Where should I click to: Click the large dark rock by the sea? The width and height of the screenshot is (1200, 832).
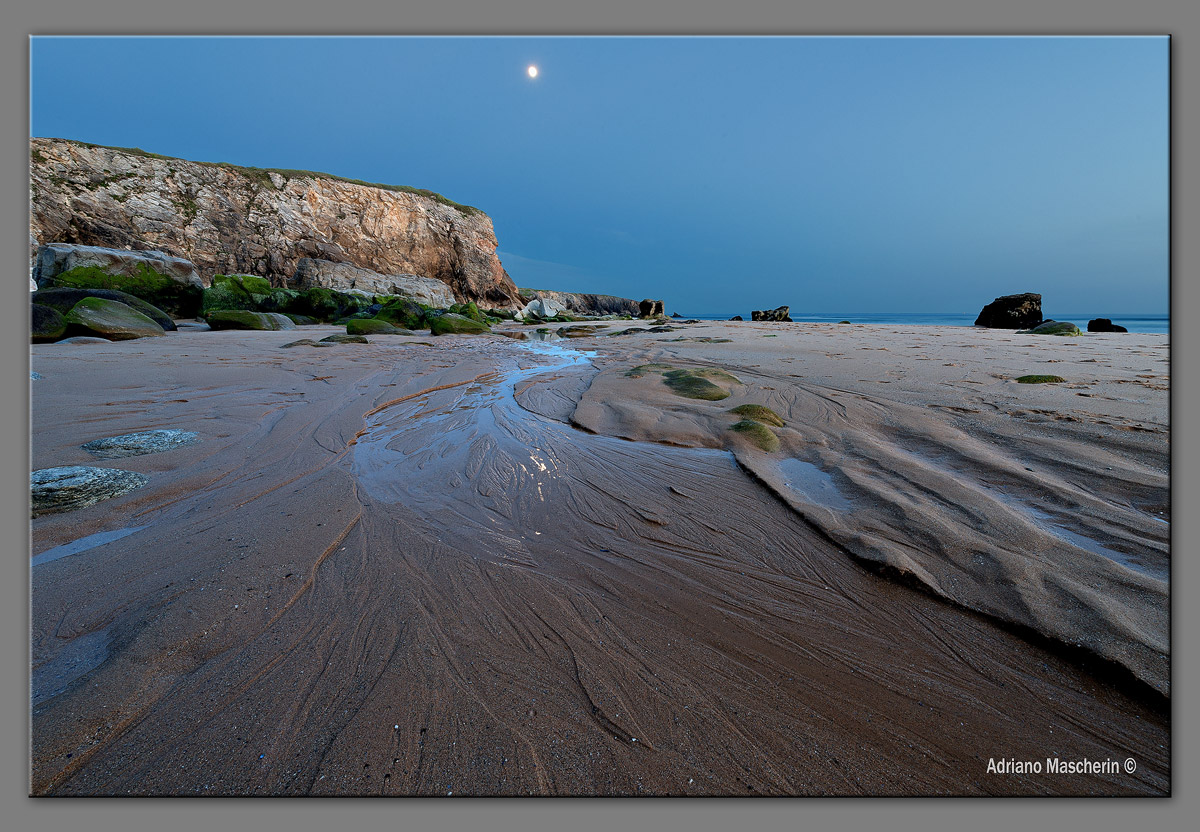coord(1008,311)
